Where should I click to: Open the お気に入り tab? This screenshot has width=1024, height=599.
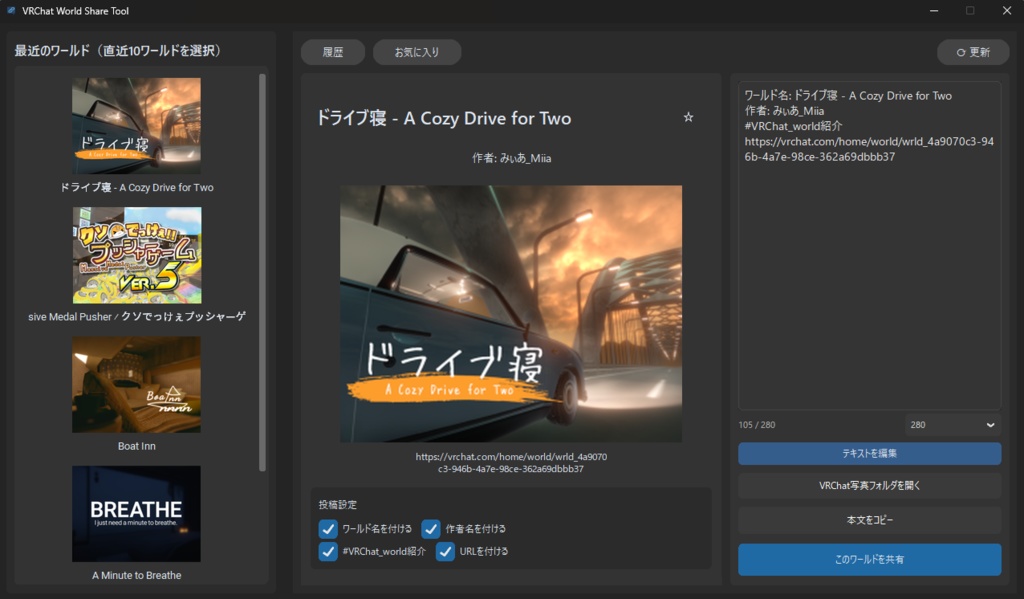(417, 51)
